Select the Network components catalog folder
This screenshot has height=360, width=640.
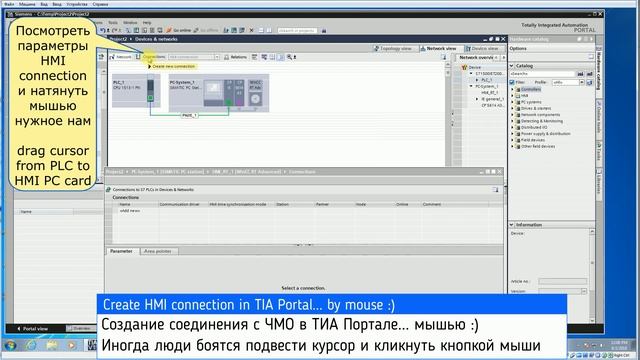coord(540,115)
